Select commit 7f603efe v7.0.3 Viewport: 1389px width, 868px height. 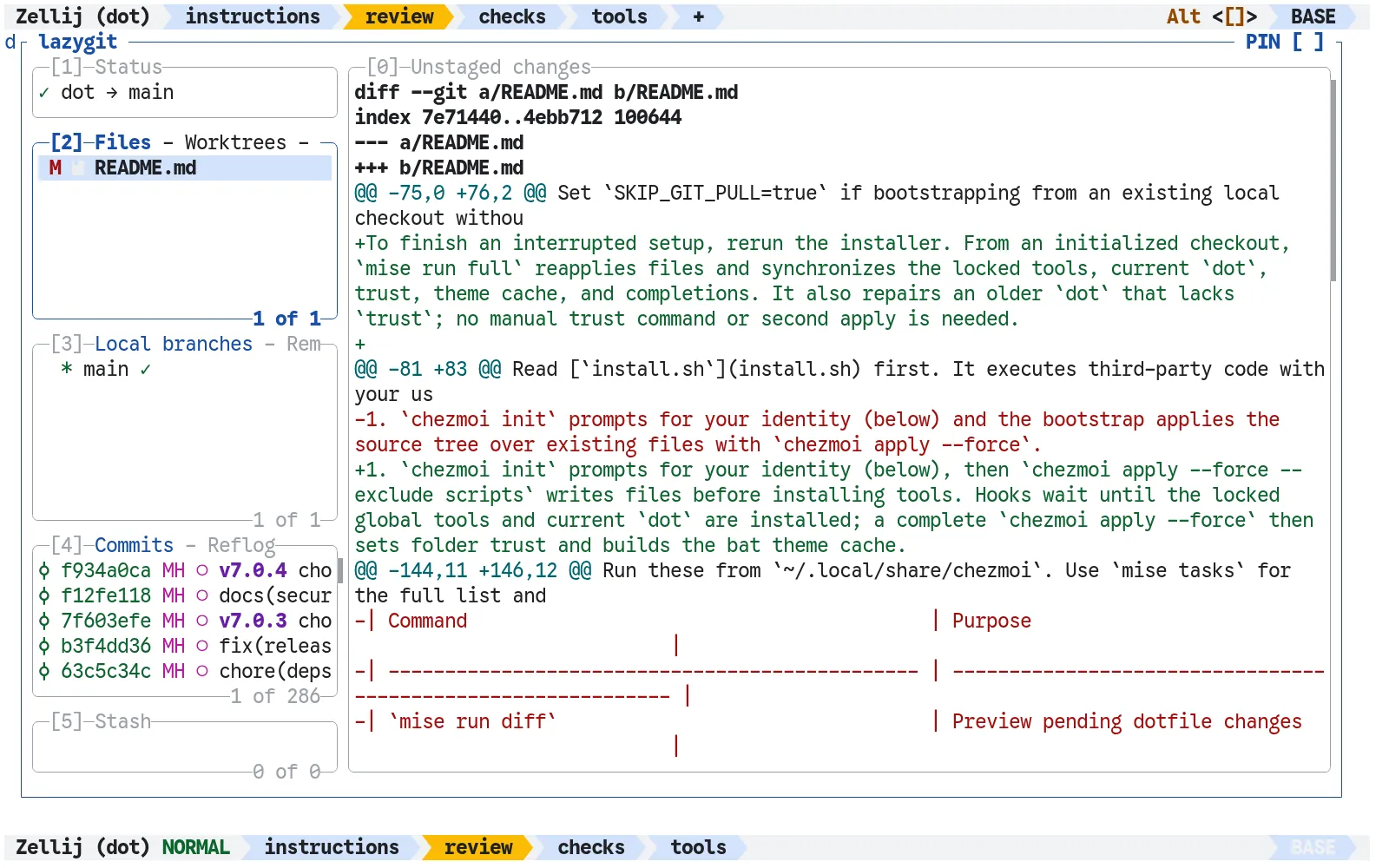click(x=185, y=621)
